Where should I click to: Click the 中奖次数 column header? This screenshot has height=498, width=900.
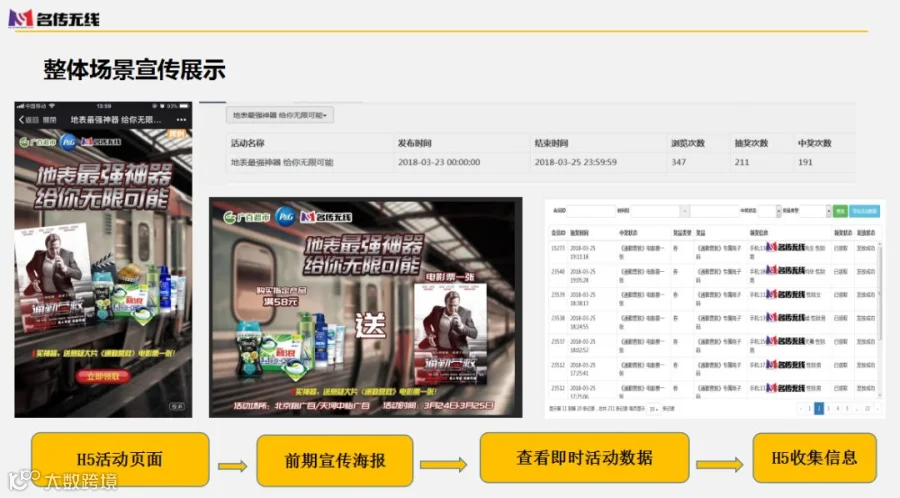(x=814, y=143)
